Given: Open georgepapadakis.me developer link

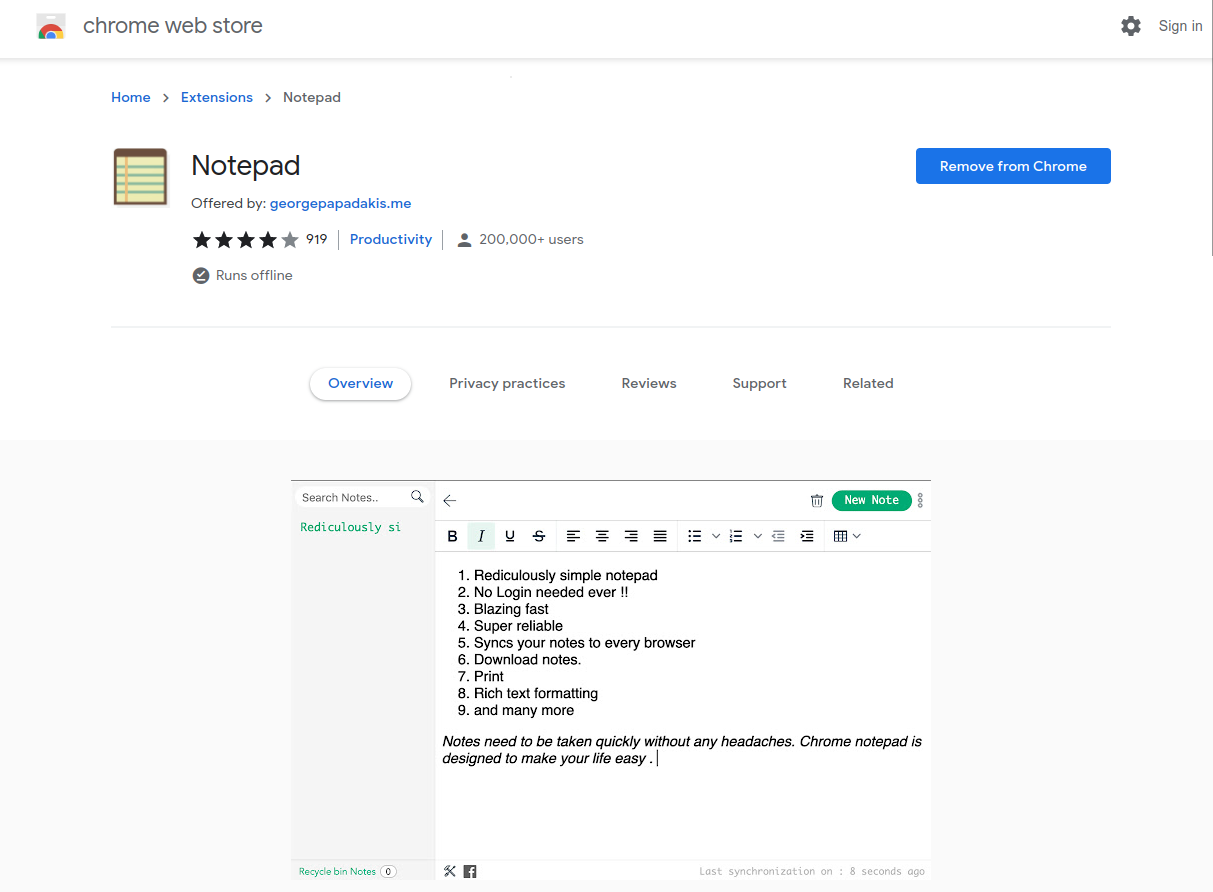Looking at the screenshot, I should 340,203.
